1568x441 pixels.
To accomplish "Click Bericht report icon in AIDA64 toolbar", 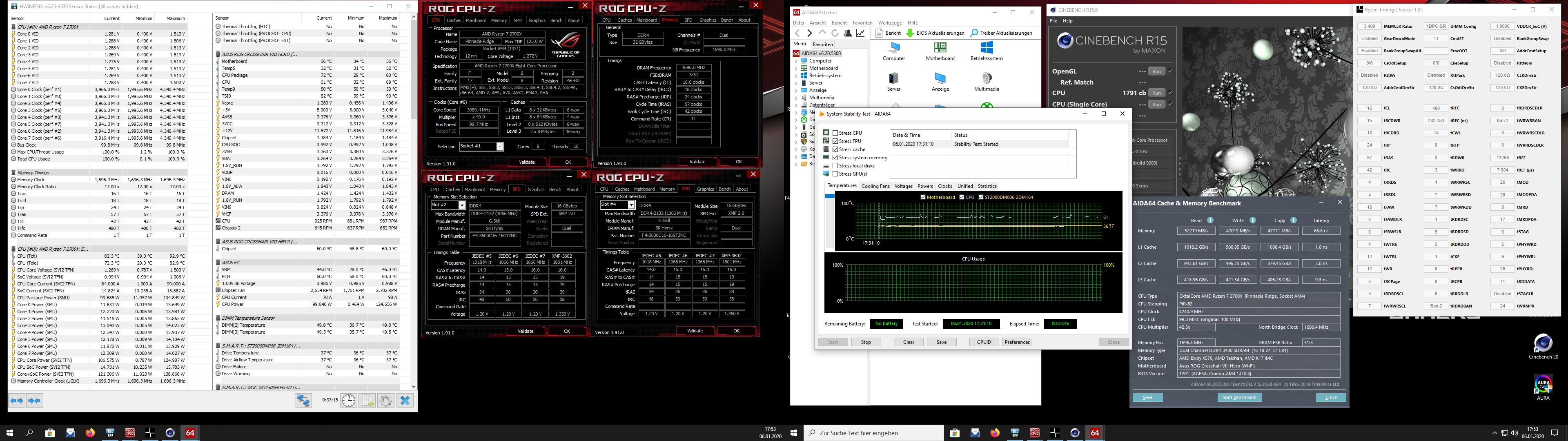I will tap(880, 33).
